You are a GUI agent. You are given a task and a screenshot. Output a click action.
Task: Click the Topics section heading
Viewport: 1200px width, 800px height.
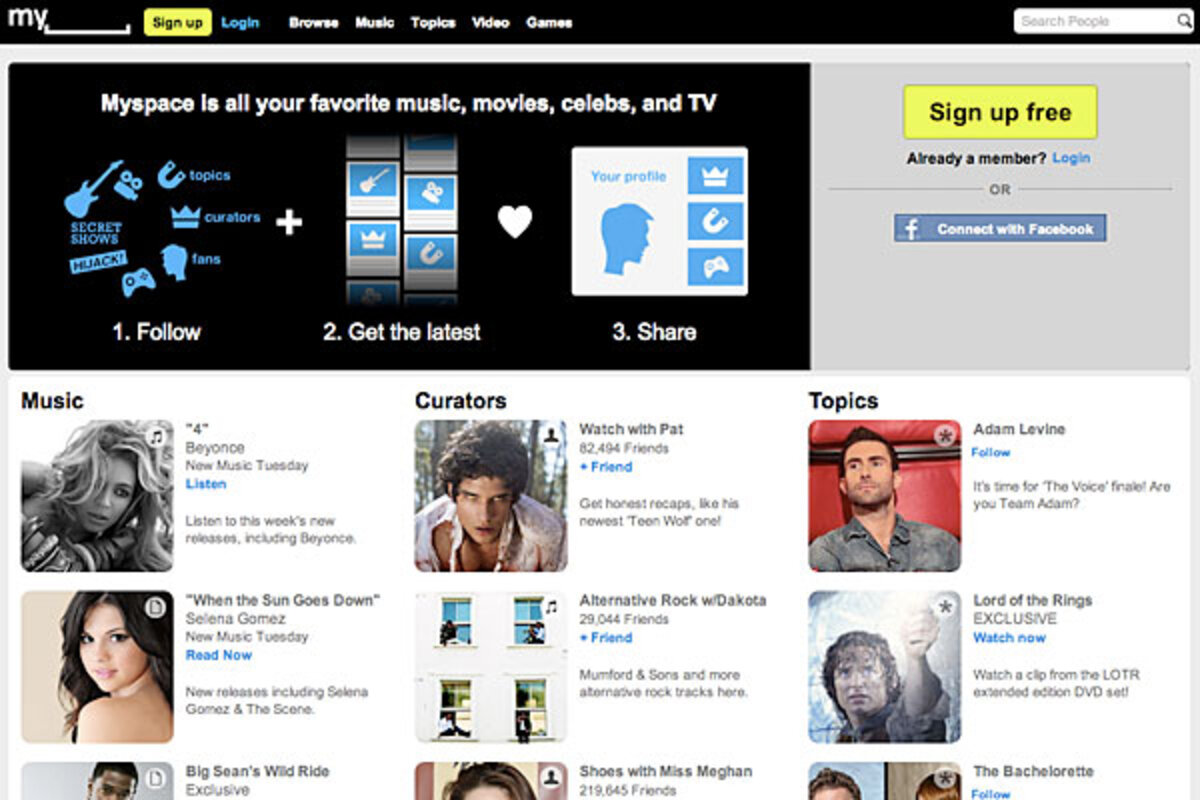pos(844,401)
